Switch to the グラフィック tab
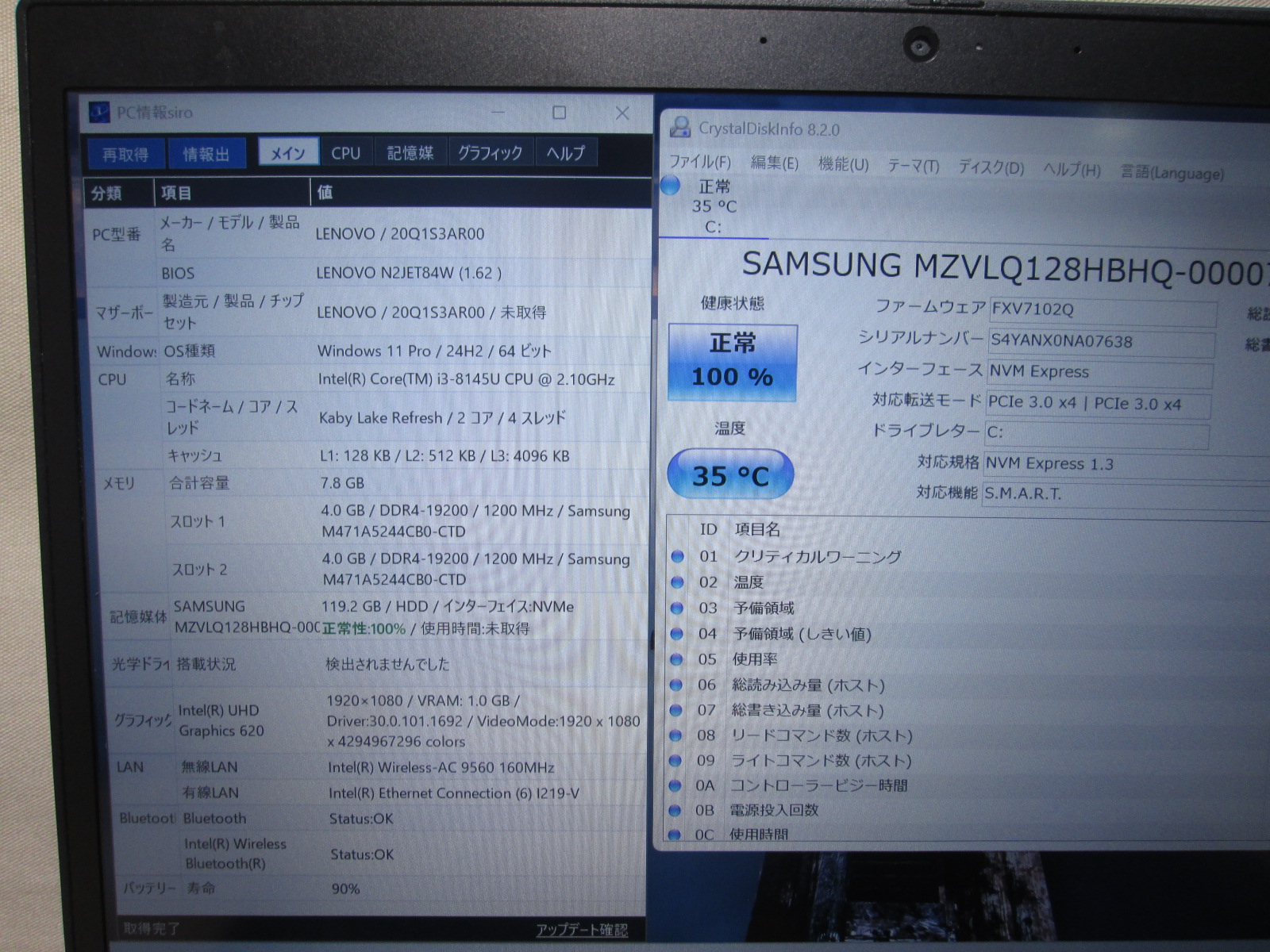This screenshot has height=952, width=1270. tap(491, 153)
